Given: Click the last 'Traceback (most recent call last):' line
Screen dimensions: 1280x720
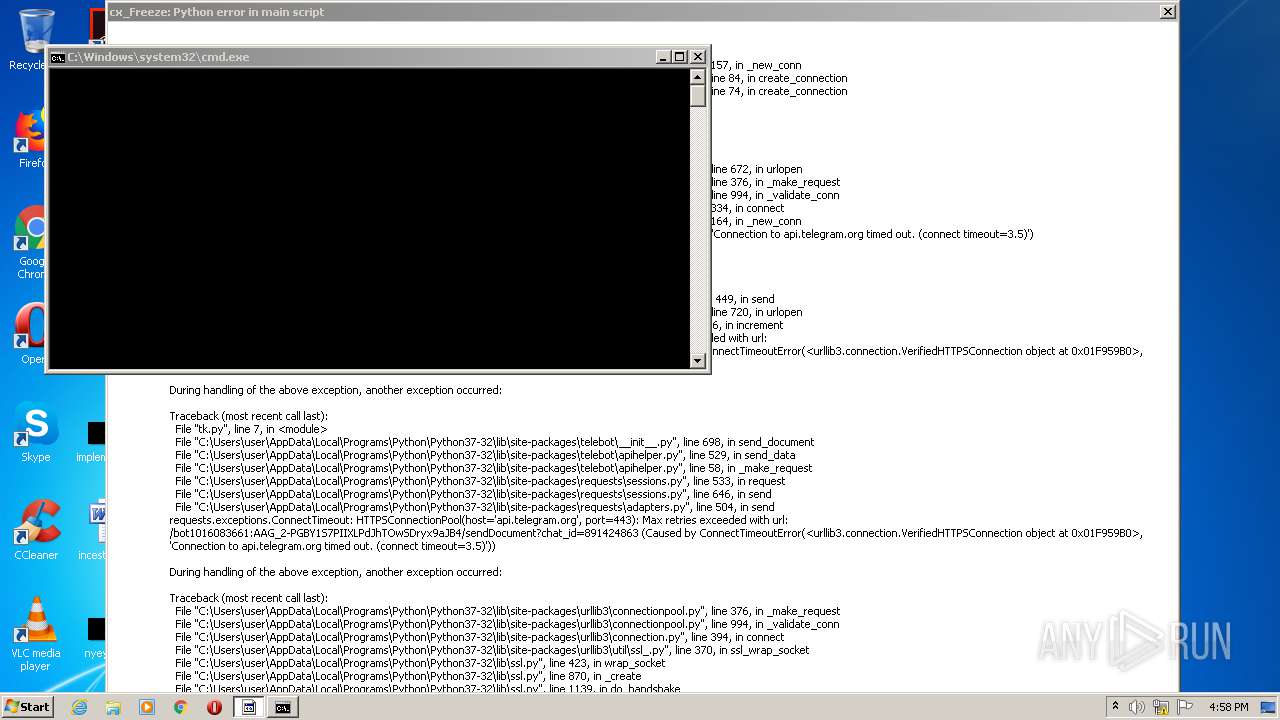Looking at the screenshot, I should point(248,598).
